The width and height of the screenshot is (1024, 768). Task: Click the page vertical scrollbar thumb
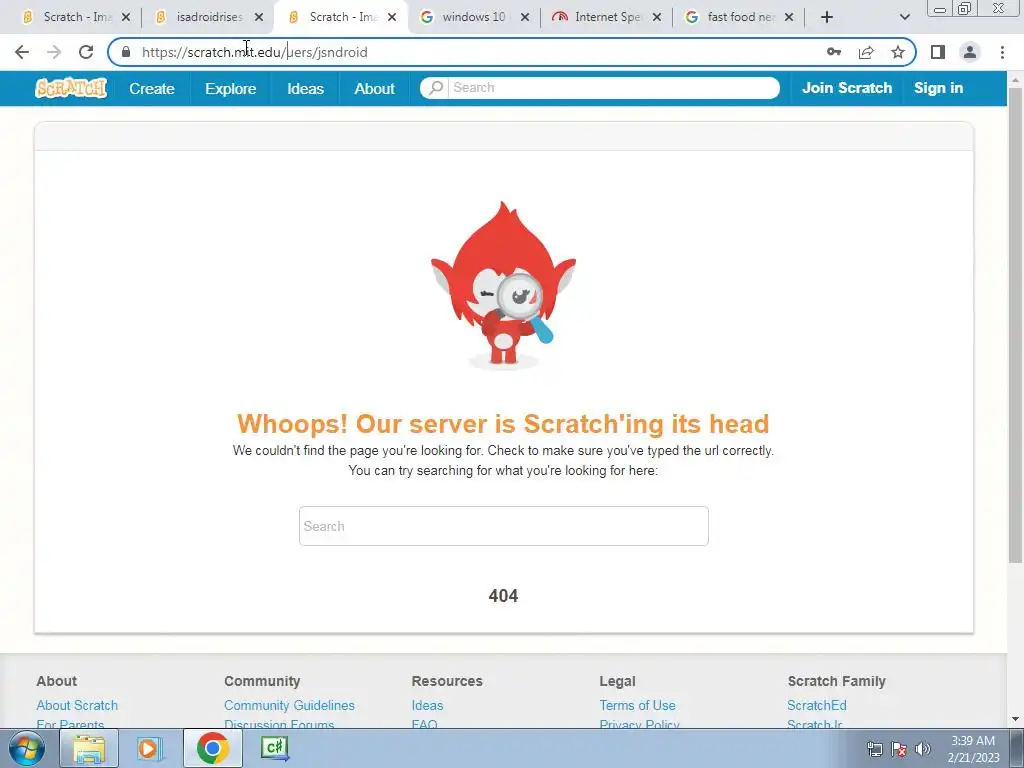(1016, 325)
